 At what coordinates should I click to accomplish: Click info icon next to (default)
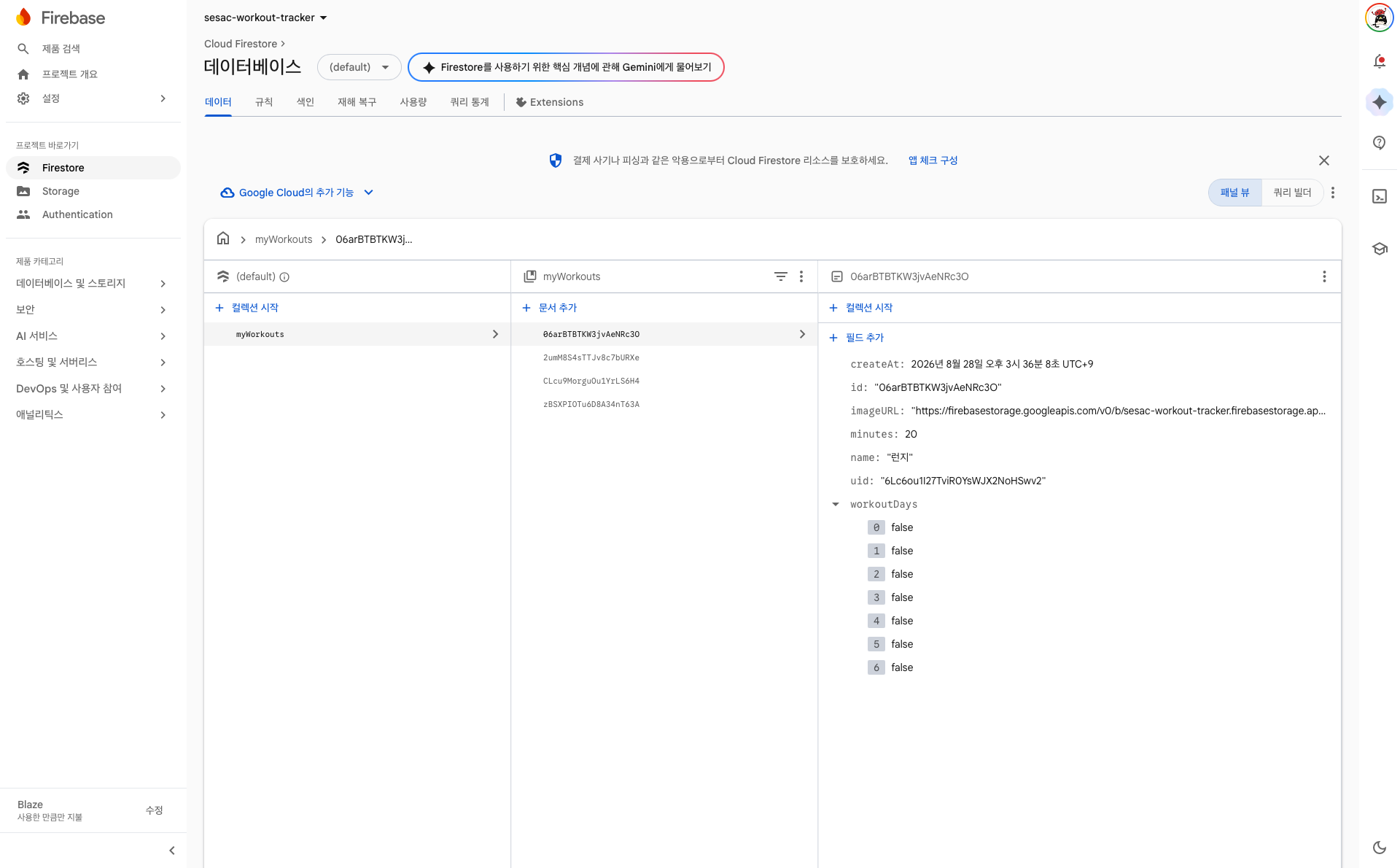click(x=284, y=277)
